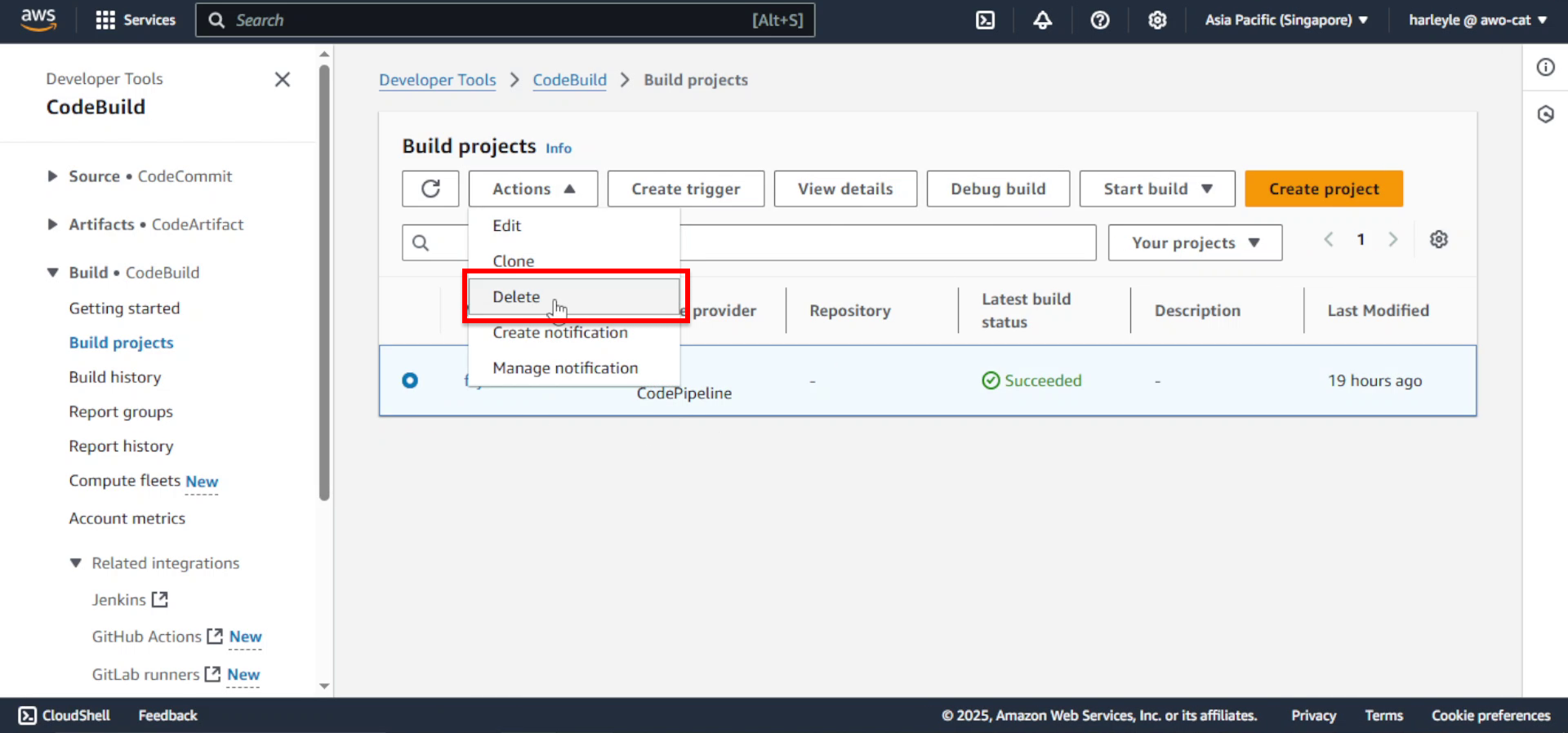Go to next page of projects
1568x733 pixels.
[x=1393, y=239]
